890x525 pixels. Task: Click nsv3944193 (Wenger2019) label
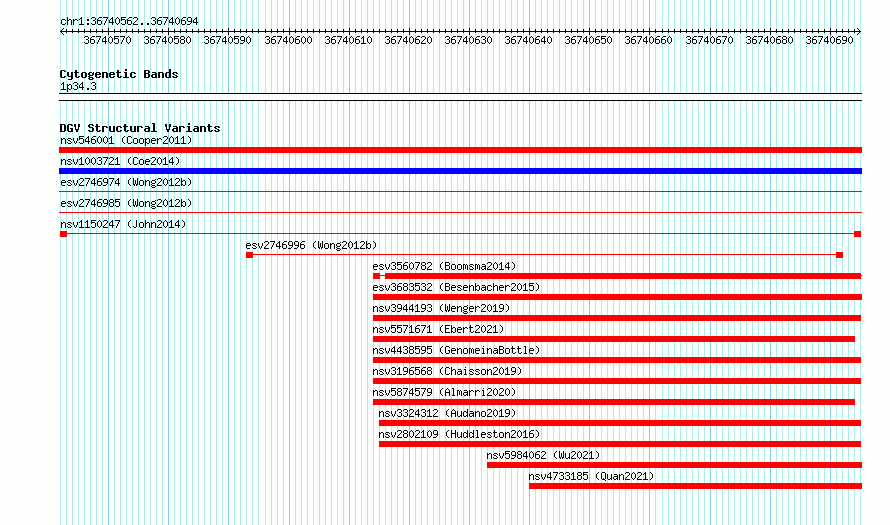pyautogui.click(x=441, y=308)
